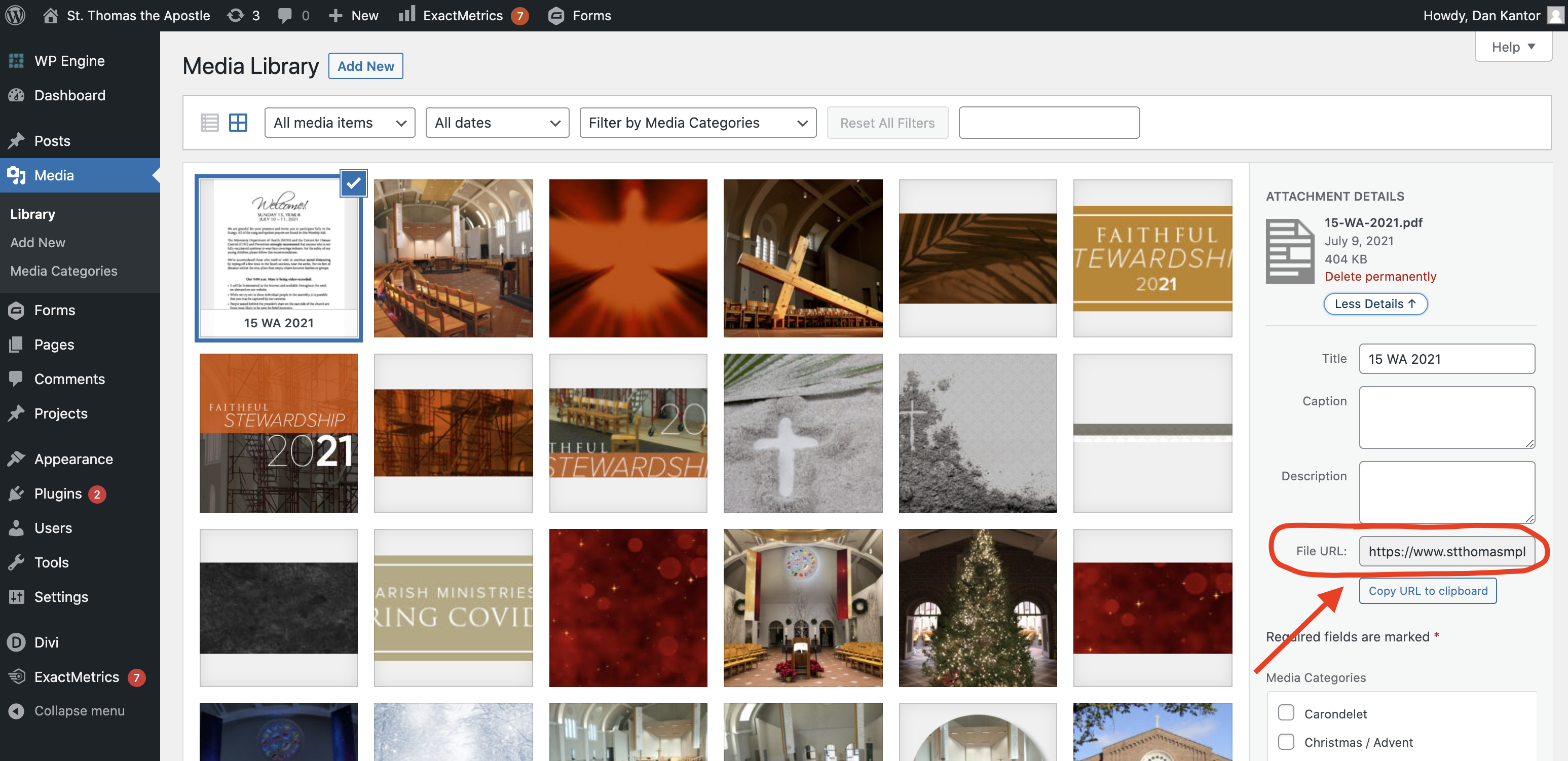Open the ExactMetrics label in the admin bar

click(x=463, y=16)
